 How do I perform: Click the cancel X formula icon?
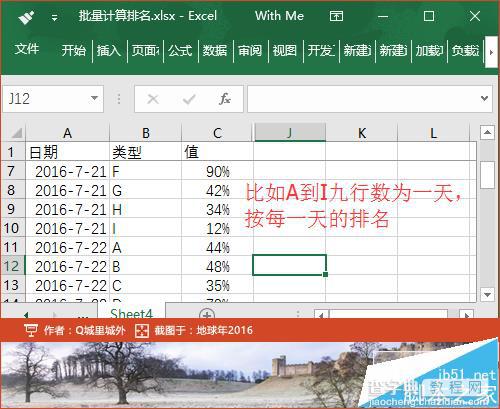153,99
